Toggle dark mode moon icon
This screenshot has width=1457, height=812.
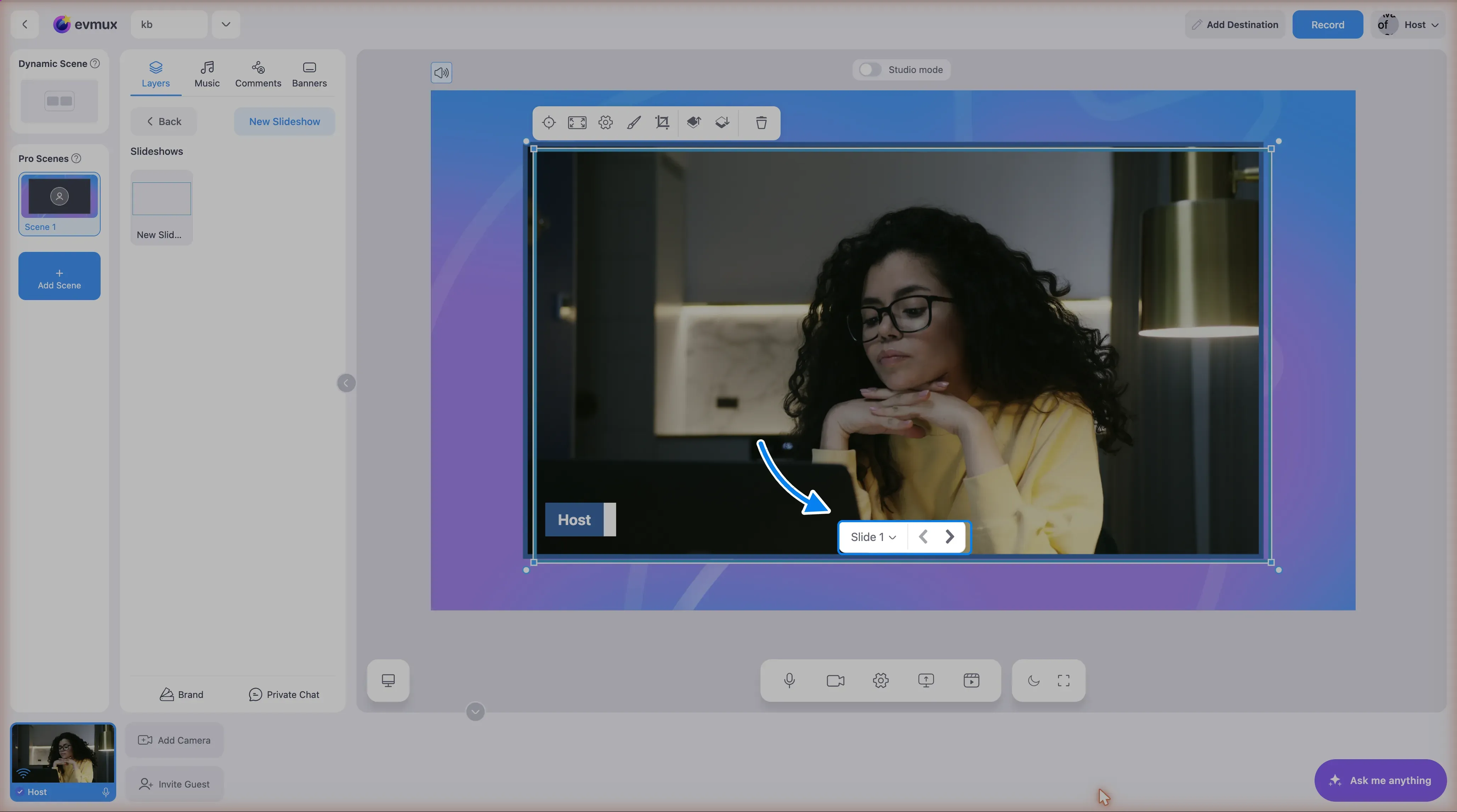coord(1034,680)
